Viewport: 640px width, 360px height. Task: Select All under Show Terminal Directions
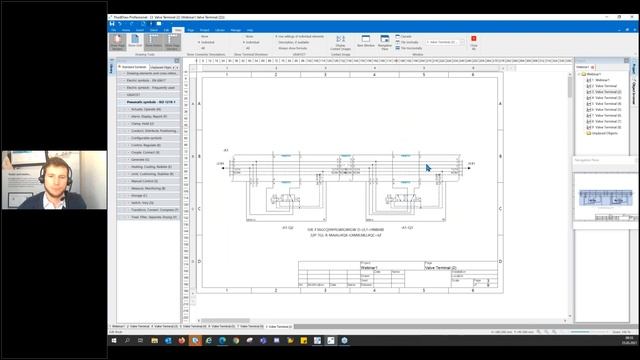247,48
